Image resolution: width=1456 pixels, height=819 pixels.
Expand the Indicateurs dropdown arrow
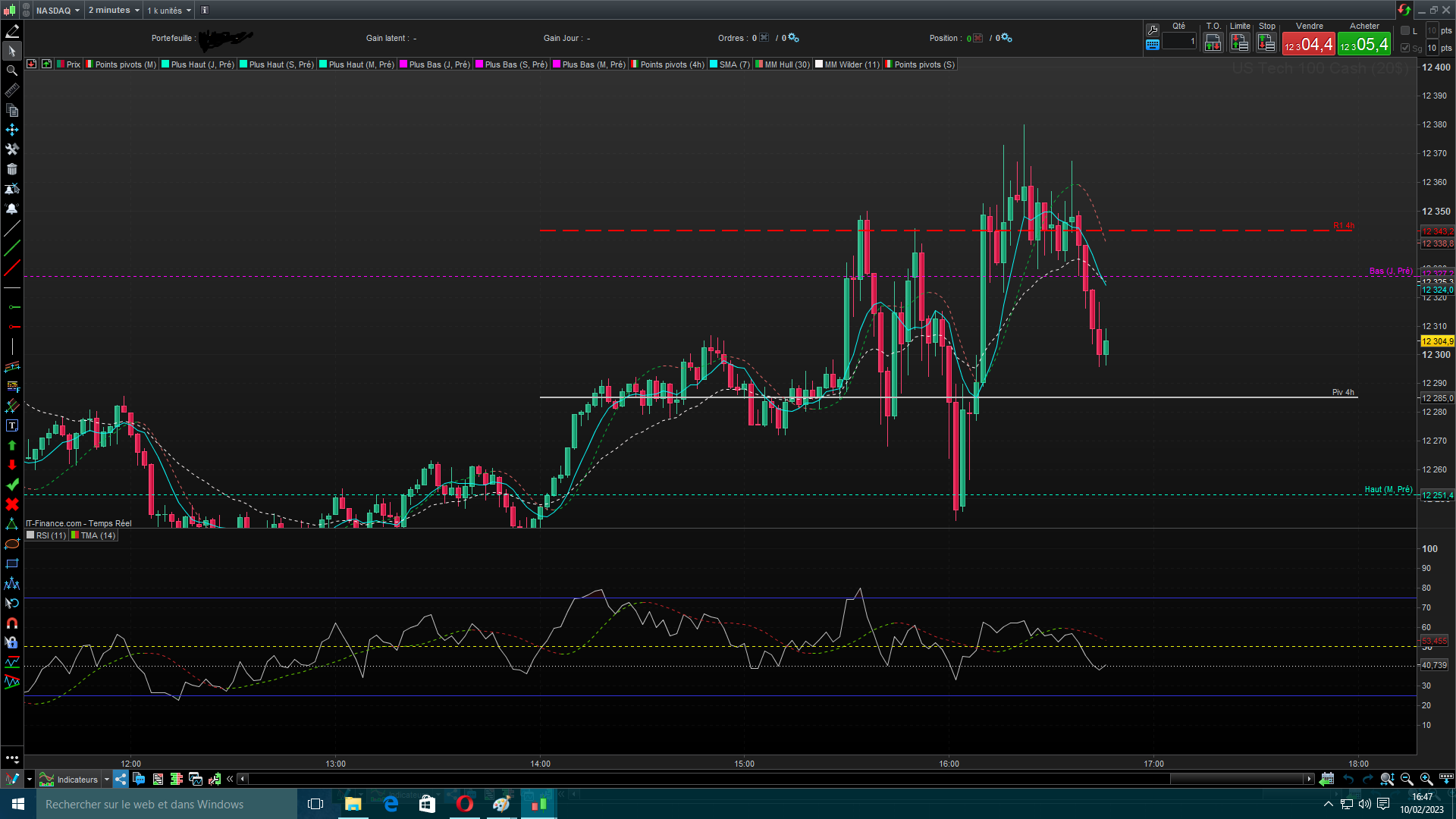pos(107,779)
